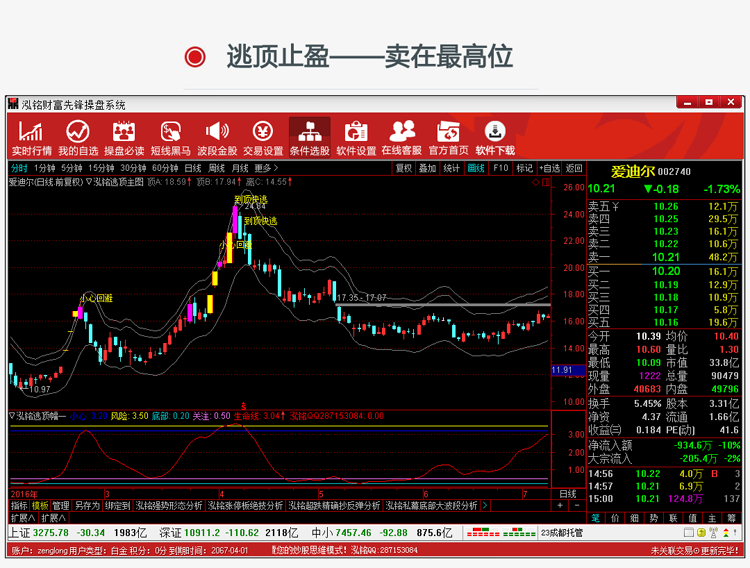The image size is (750, 568).
Task: Switch to 30分钟 timeframe
Action: [133, 168]
